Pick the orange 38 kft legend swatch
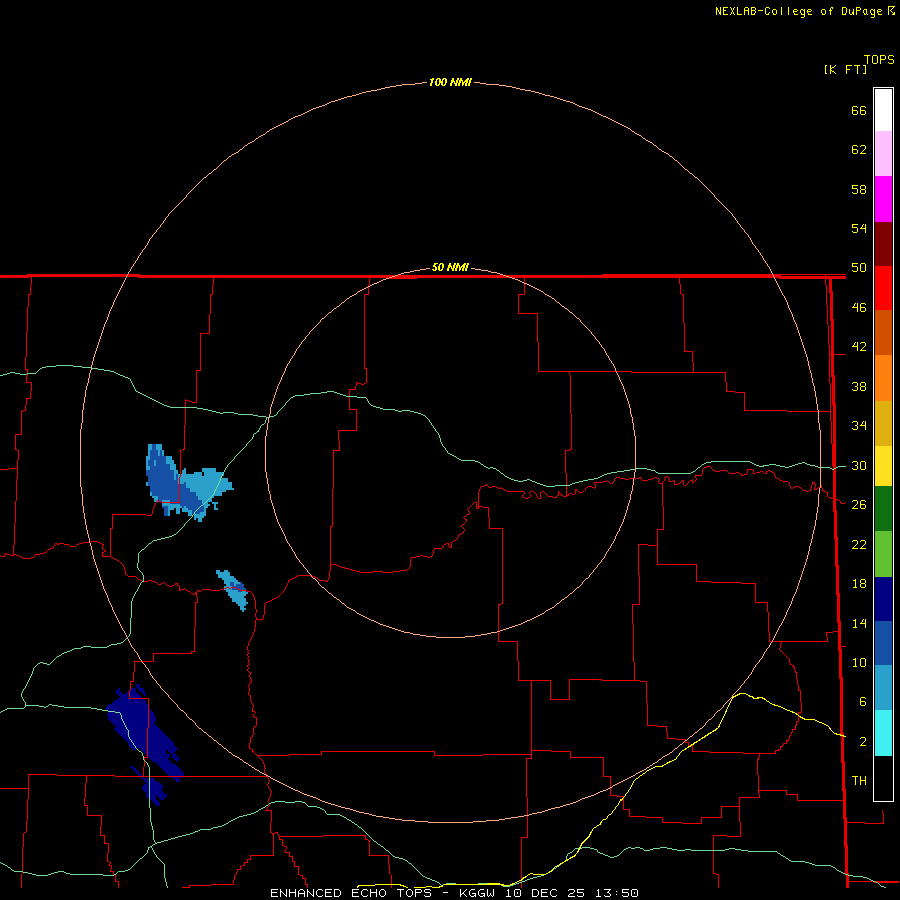The image size is (900, 900). (883, 378)
